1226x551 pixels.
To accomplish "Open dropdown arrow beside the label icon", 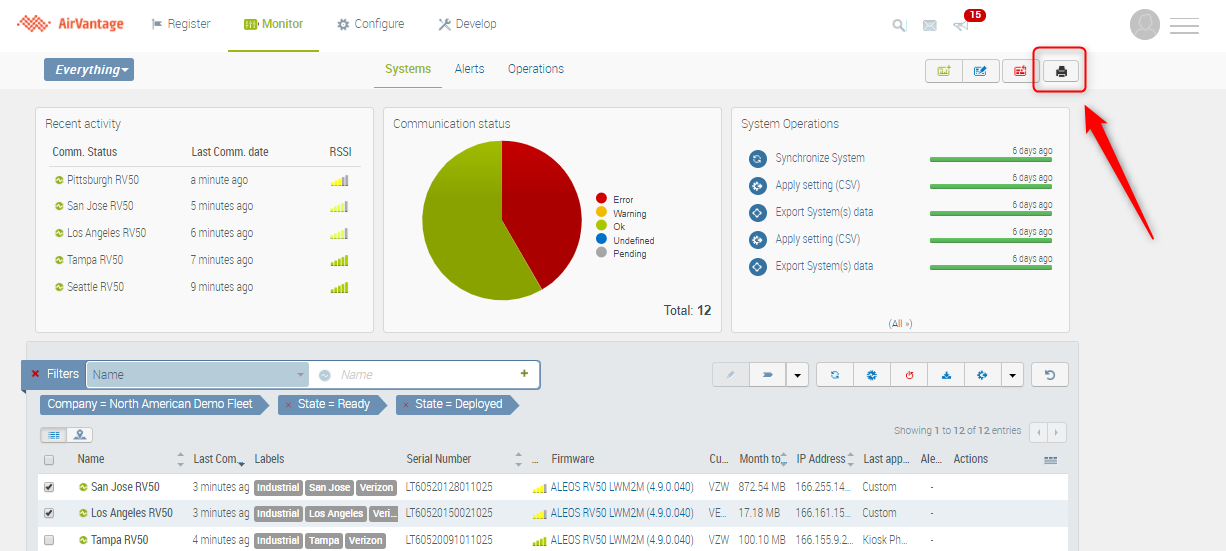I will (x=797, y=375).
